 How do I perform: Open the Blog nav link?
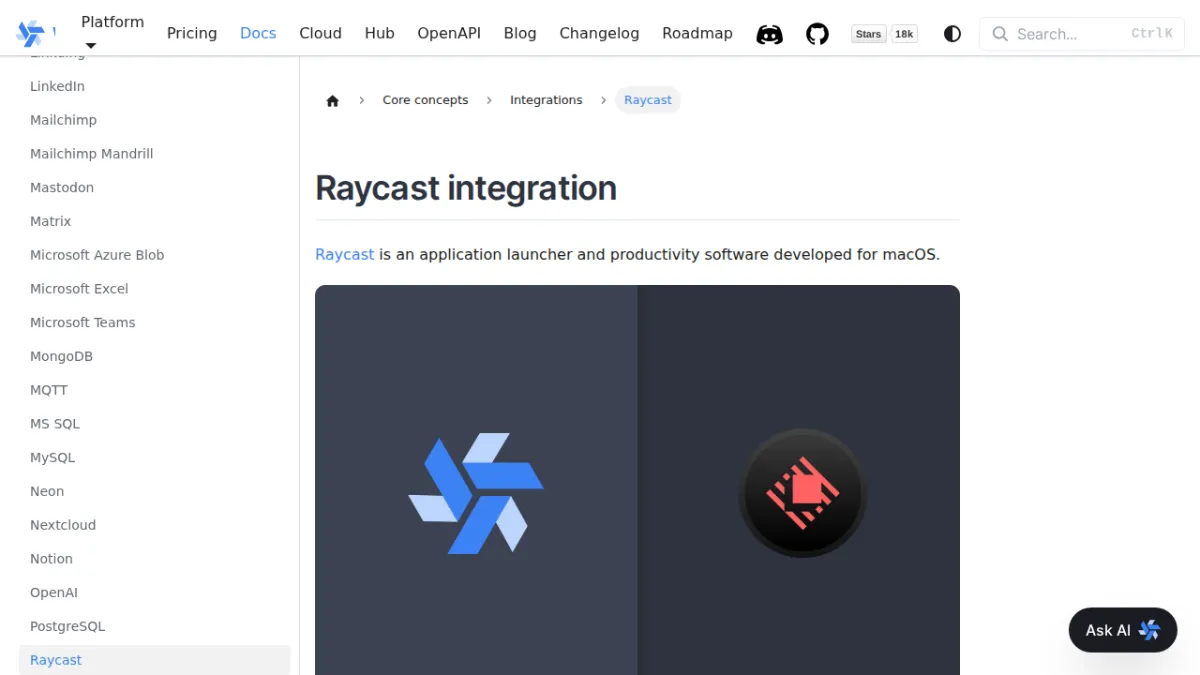[x=520, y=33]
